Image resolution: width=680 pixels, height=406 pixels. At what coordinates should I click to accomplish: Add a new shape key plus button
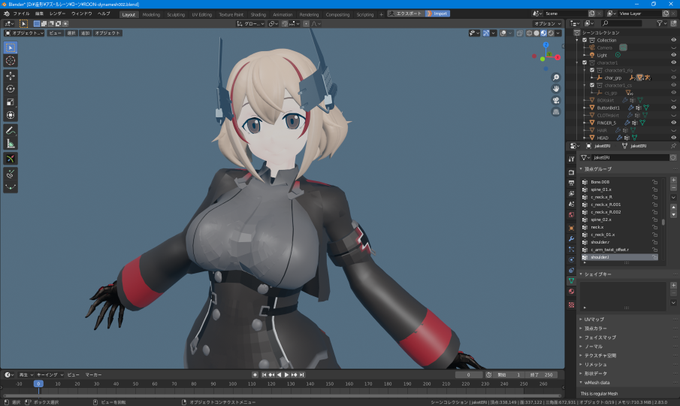point(673,285)
